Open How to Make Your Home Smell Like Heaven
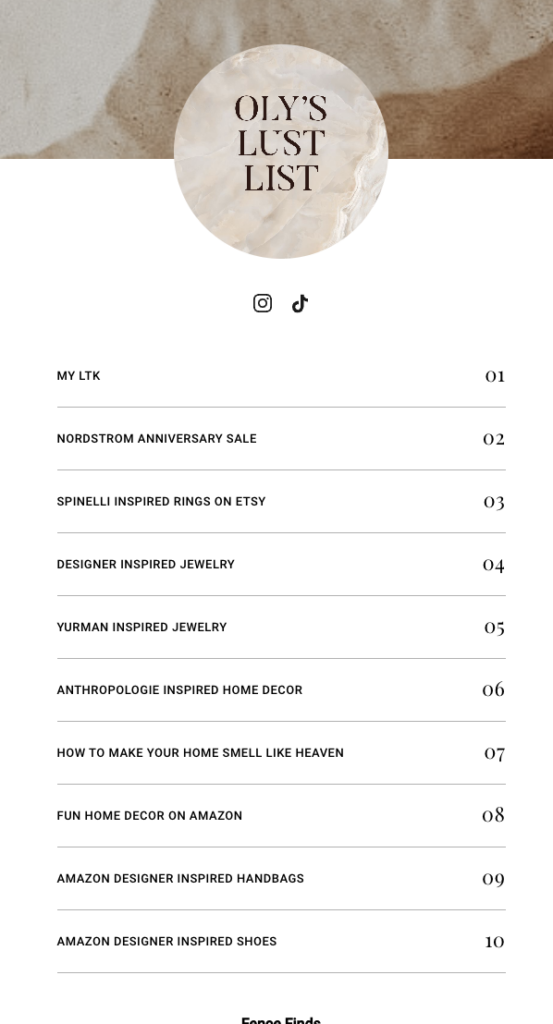Image resolution: width=553 pixels, height=1024 pixels. pyautogui.click(x=281, y=753)
